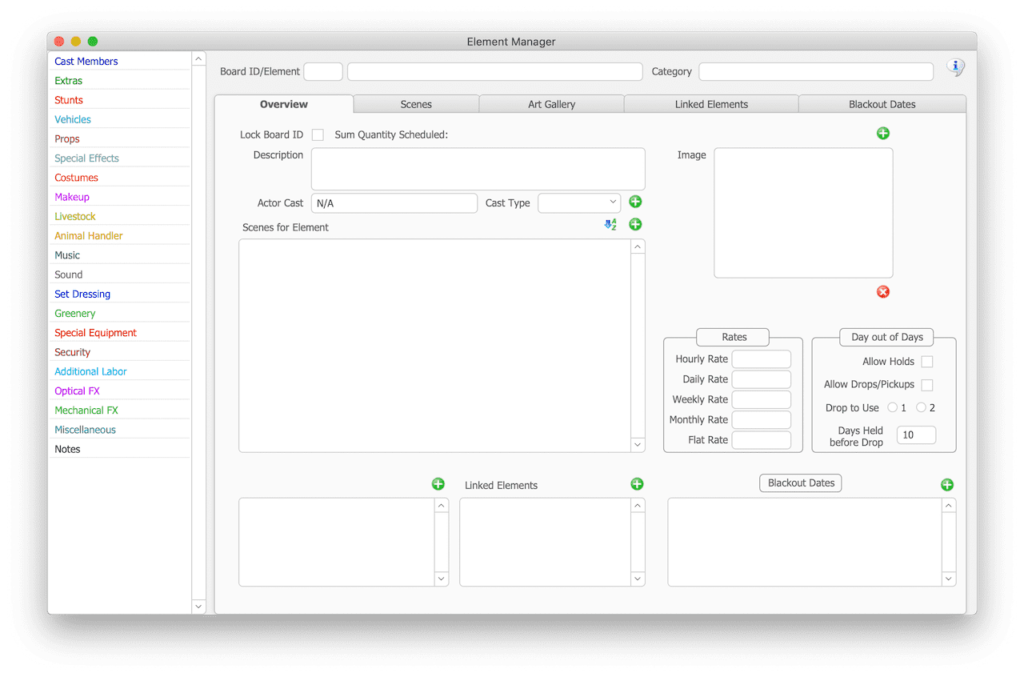Open the Linked Elements tab
This screenshot has height=677, width=1024.
(711, 104)
